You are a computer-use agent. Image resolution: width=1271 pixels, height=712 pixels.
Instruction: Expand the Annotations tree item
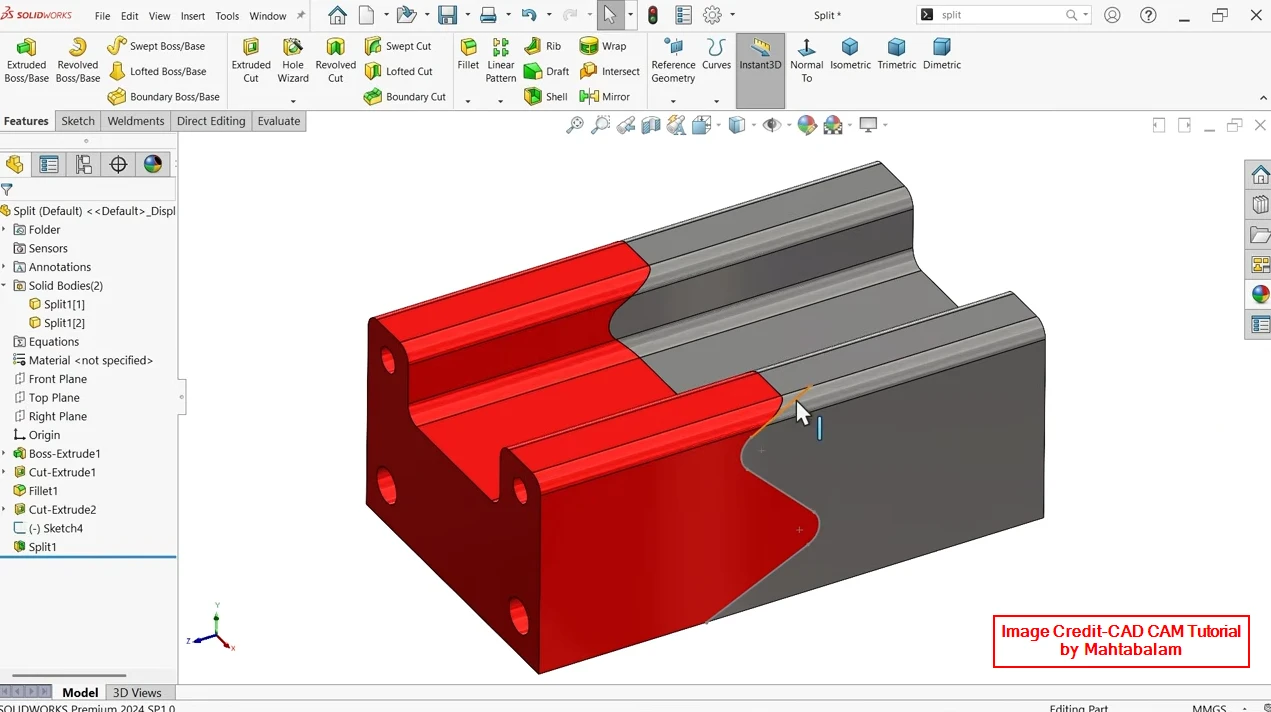[4, 267]
